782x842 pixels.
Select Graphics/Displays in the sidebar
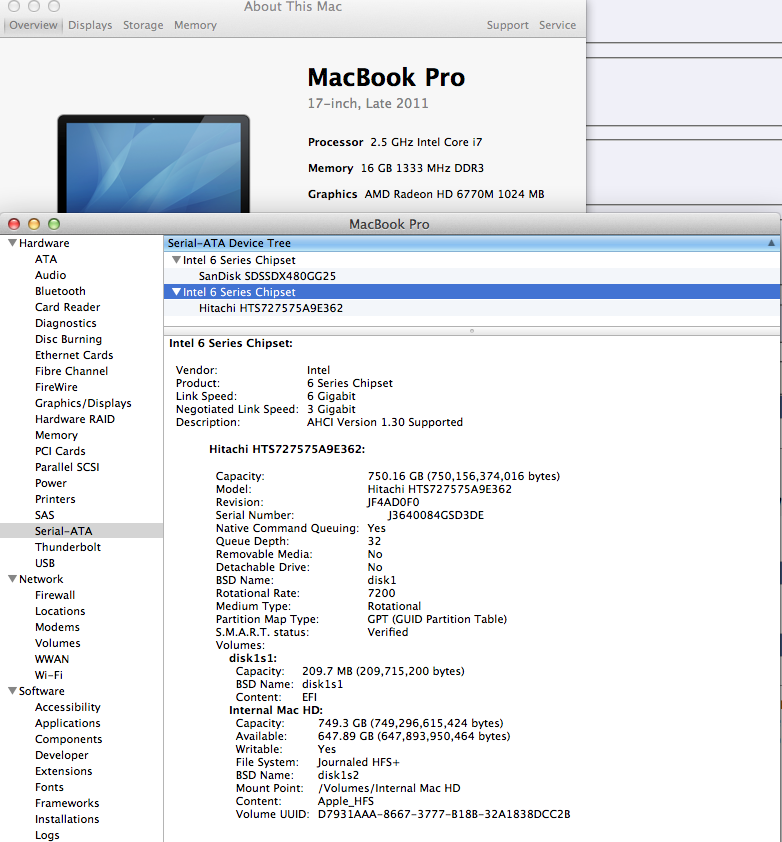(83, 403)
